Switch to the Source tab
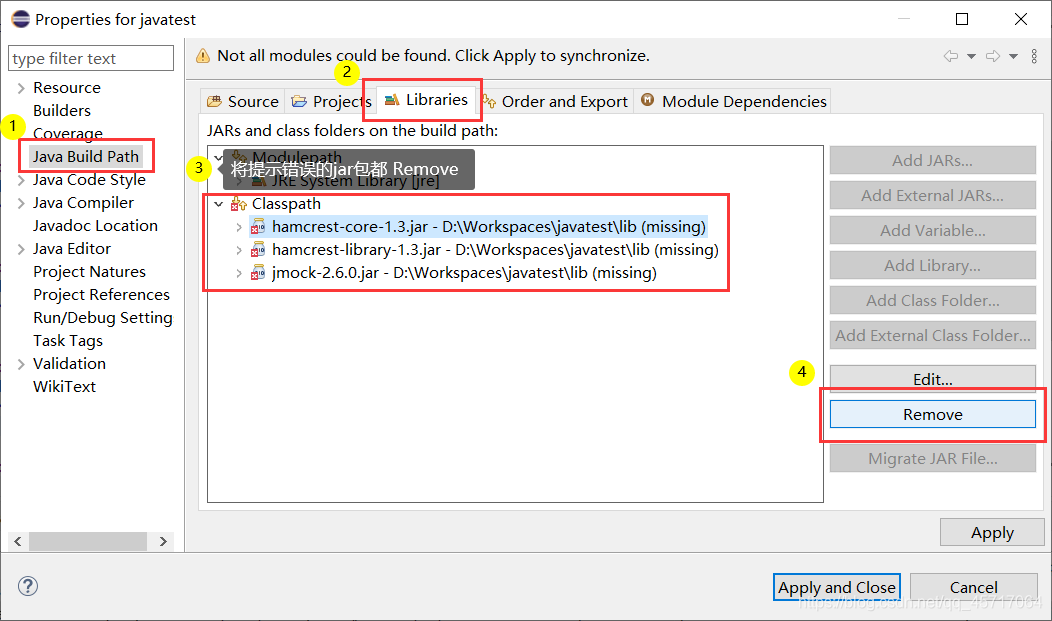The image size is (1052, 621). point(243,101)
